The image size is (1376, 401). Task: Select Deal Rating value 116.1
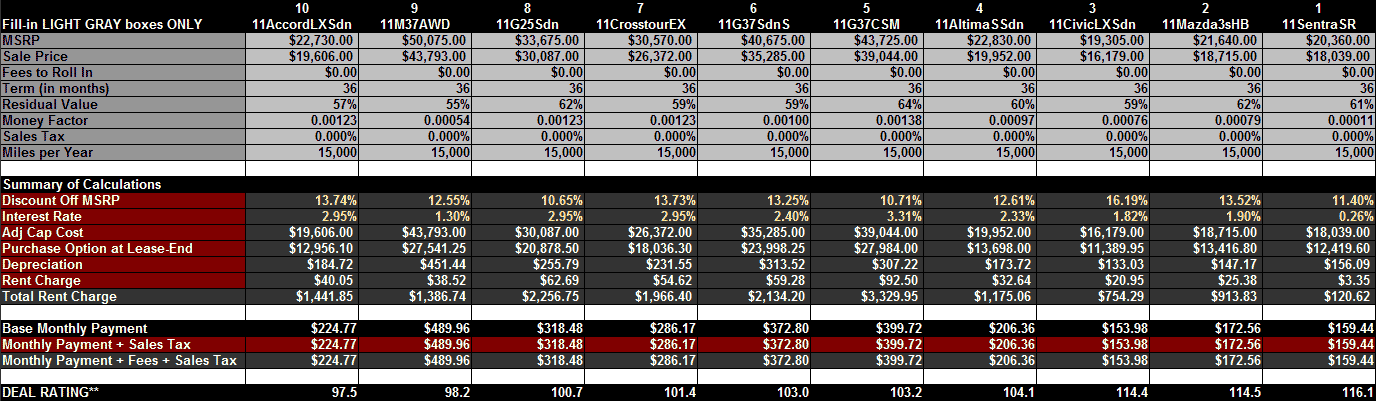1321,392
